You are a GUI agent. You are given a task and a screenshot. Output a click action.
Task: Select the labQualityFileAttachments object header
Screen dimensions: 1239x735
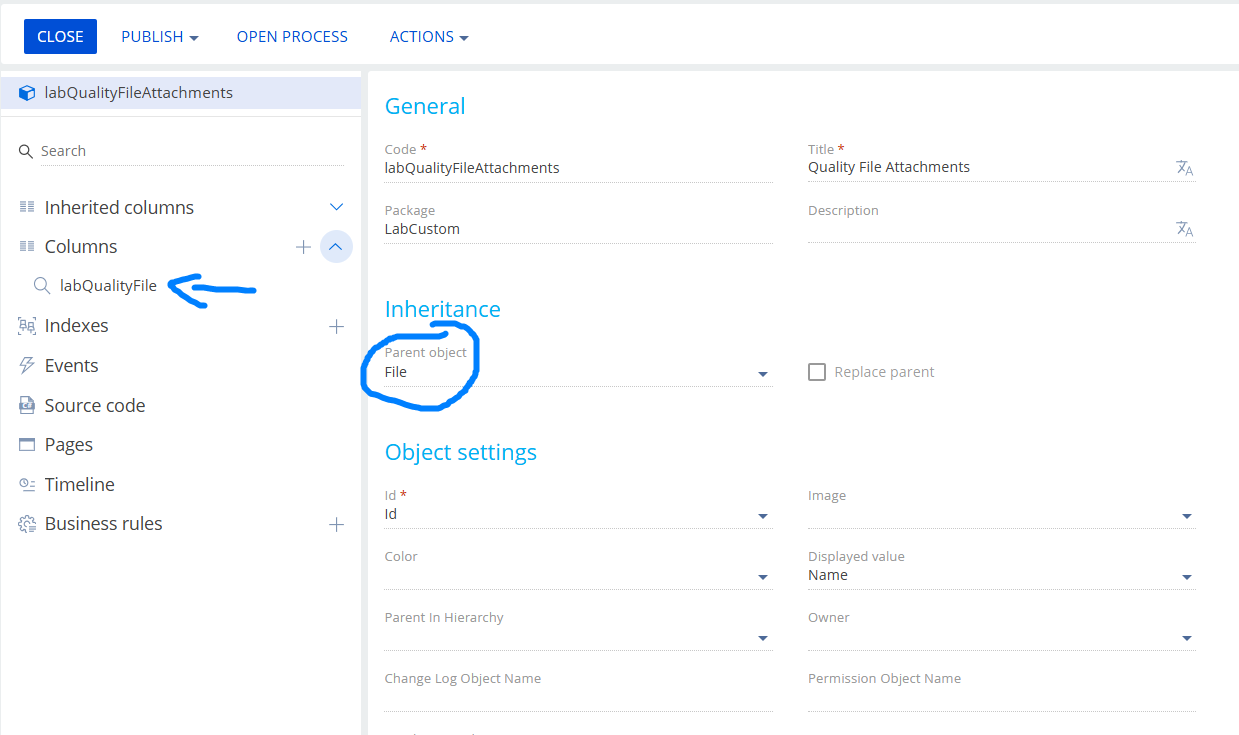coord(181,92)
